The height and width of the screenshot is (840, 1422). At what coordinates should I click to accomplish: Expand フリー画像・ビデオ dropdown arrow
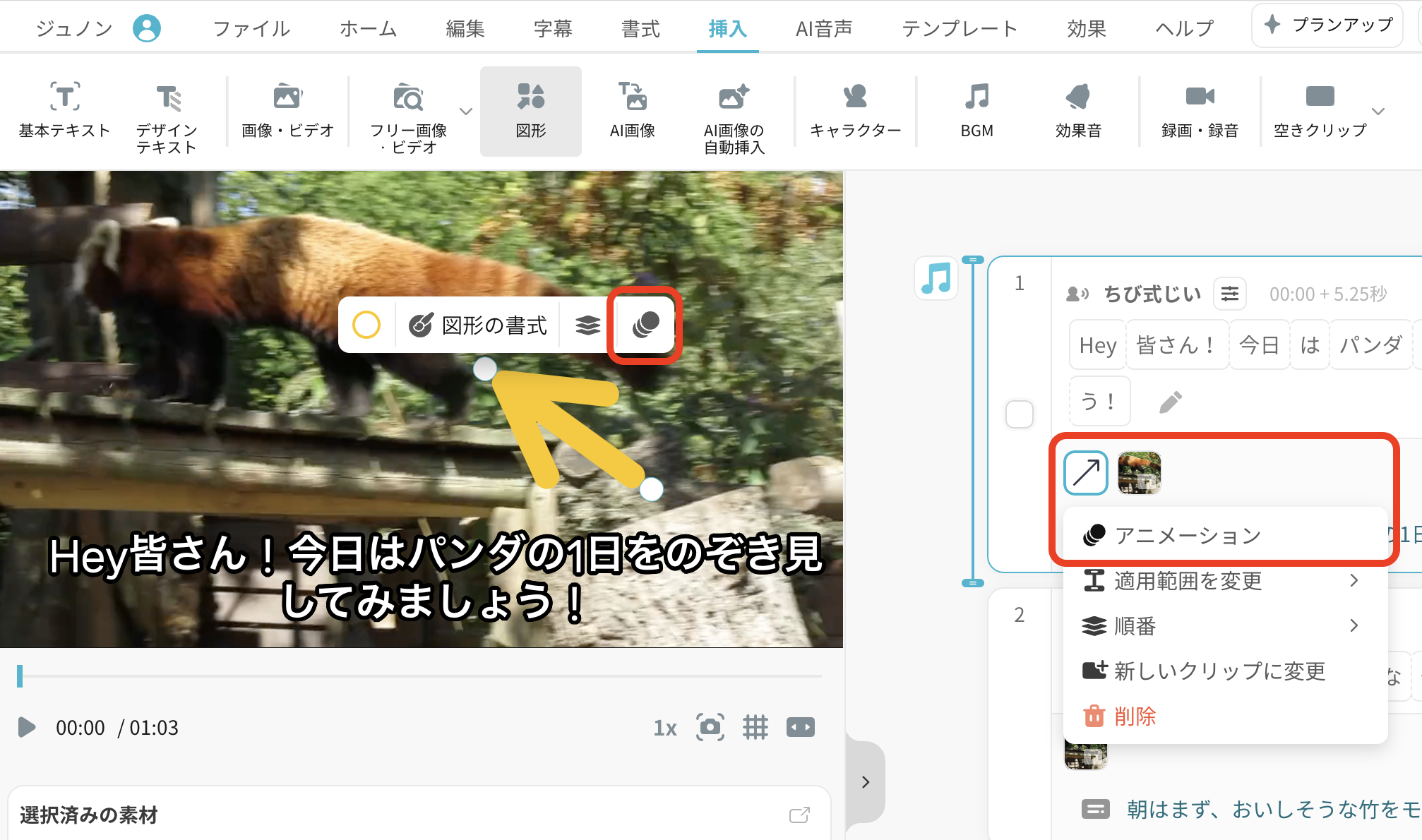click(x=466, y=111)
